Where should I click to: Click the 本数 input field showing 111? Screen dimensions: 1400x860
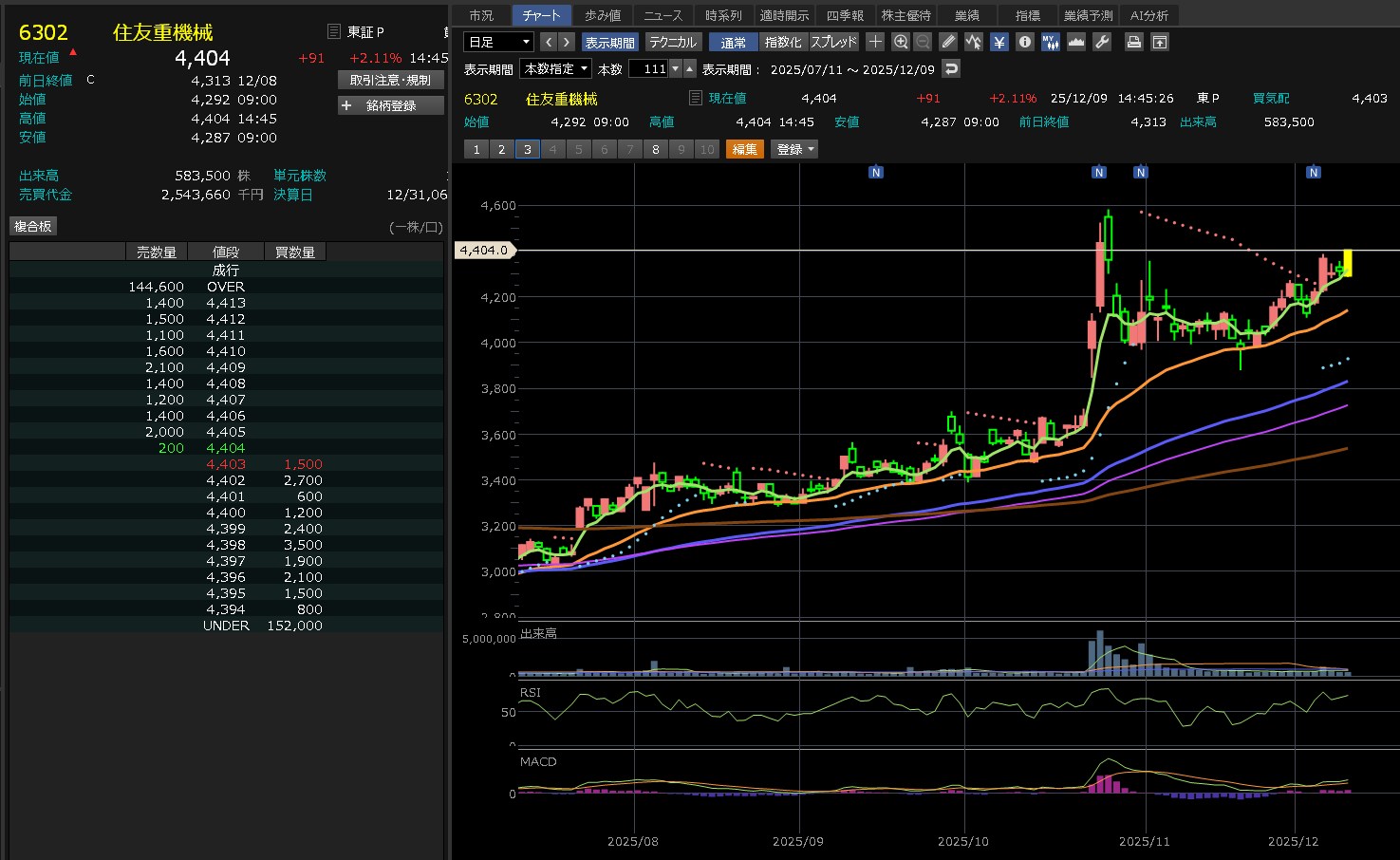[649, 68]
